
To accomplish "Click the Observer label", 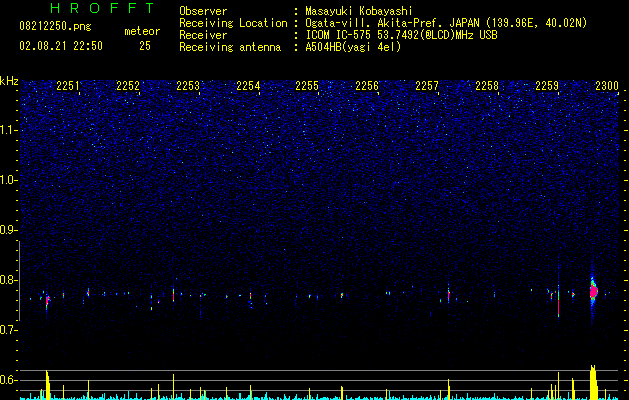I will click(x=203, y=11).
